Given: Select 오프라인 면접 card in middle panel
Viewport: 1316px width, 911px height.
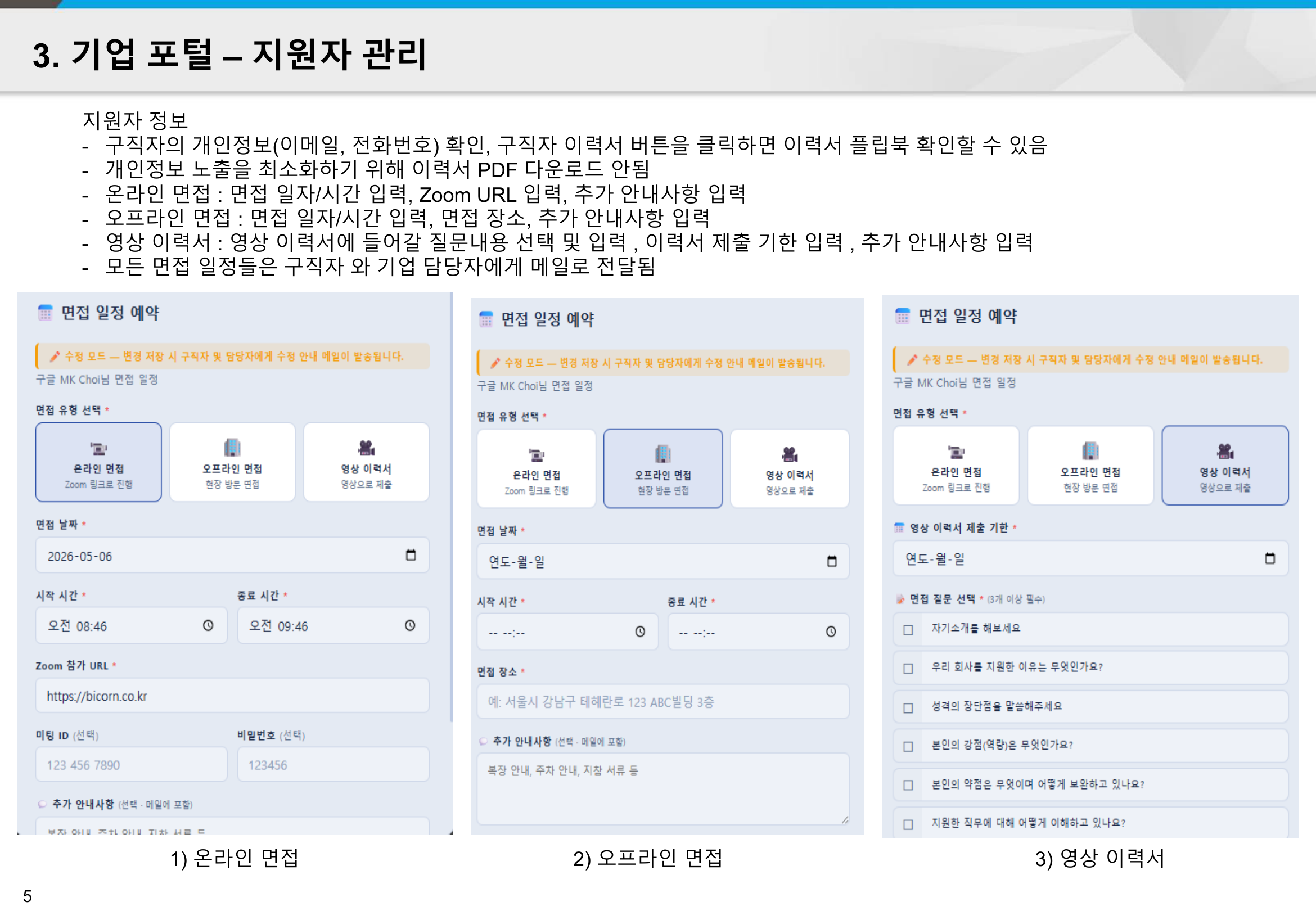Looking at the screenshot, I should coord(663,468).
